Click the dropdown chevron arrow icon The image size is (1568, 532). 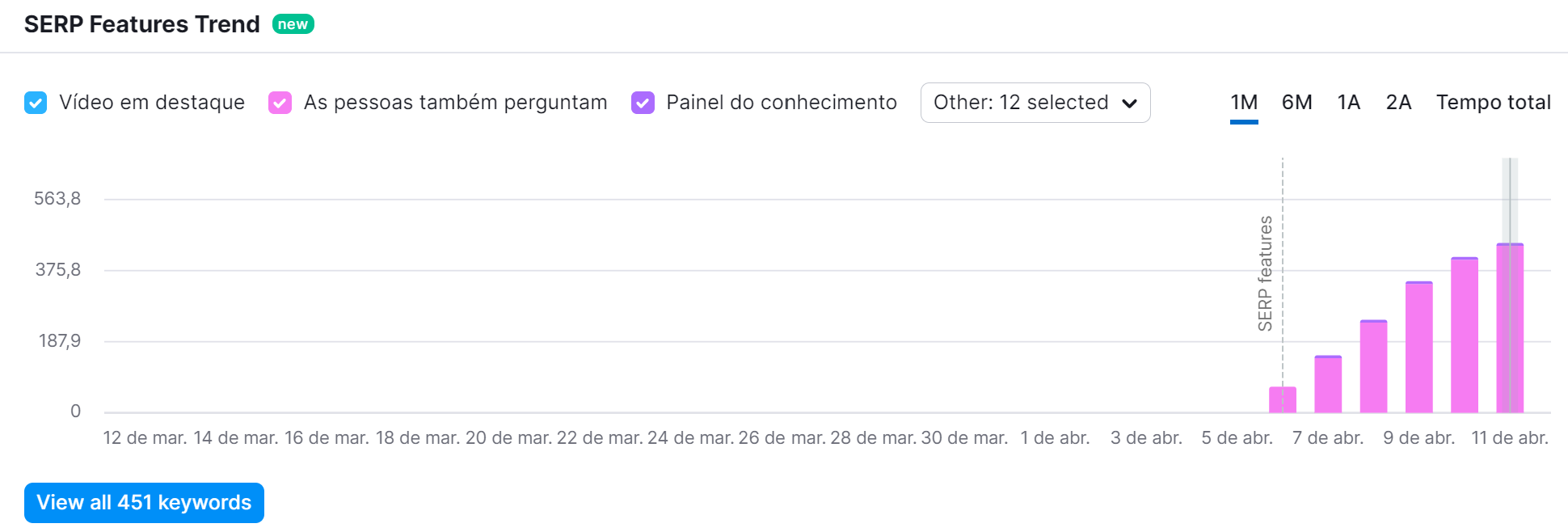point(1129,103)
